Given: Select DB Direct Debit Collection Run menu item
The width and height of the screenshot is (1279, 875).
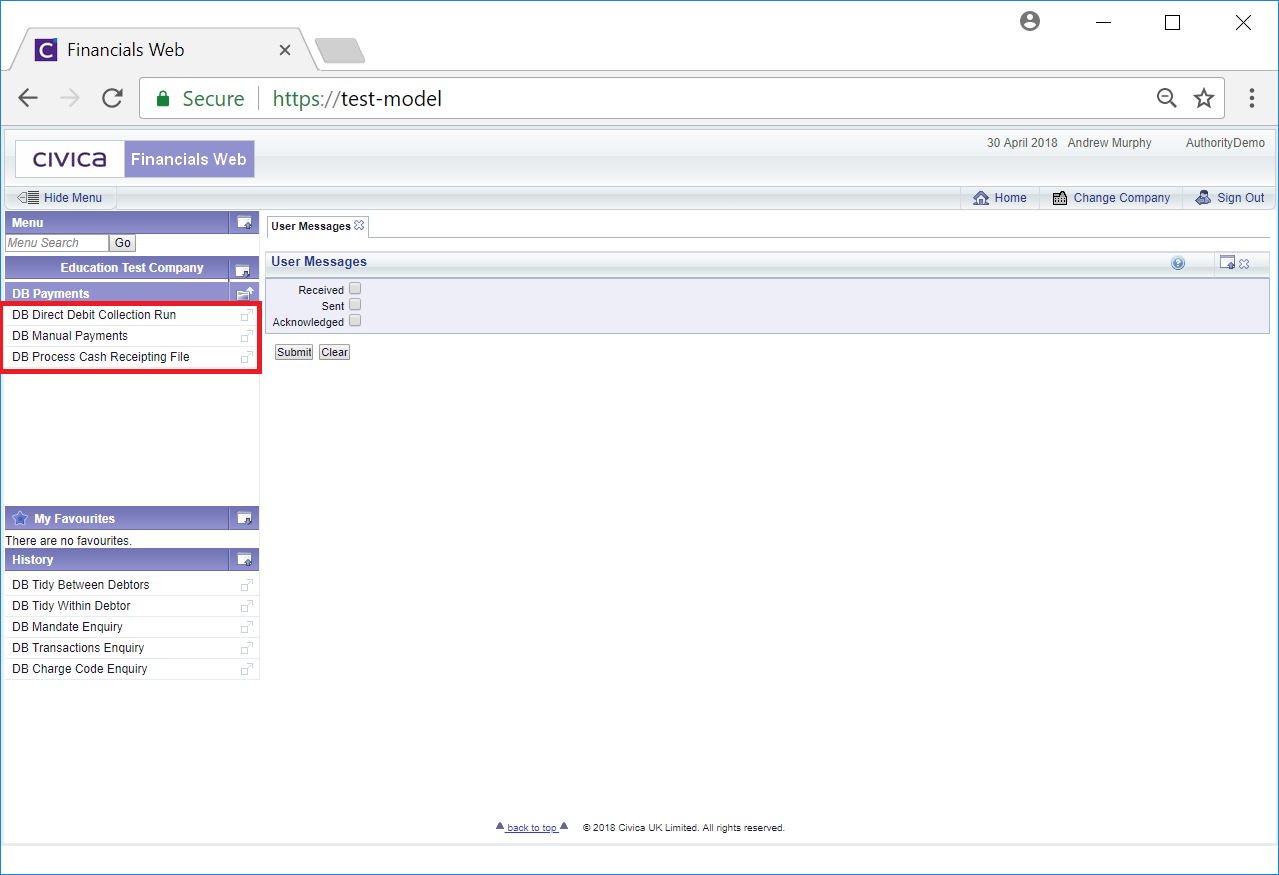Looking at the screenshot, I should click(94, 315).
